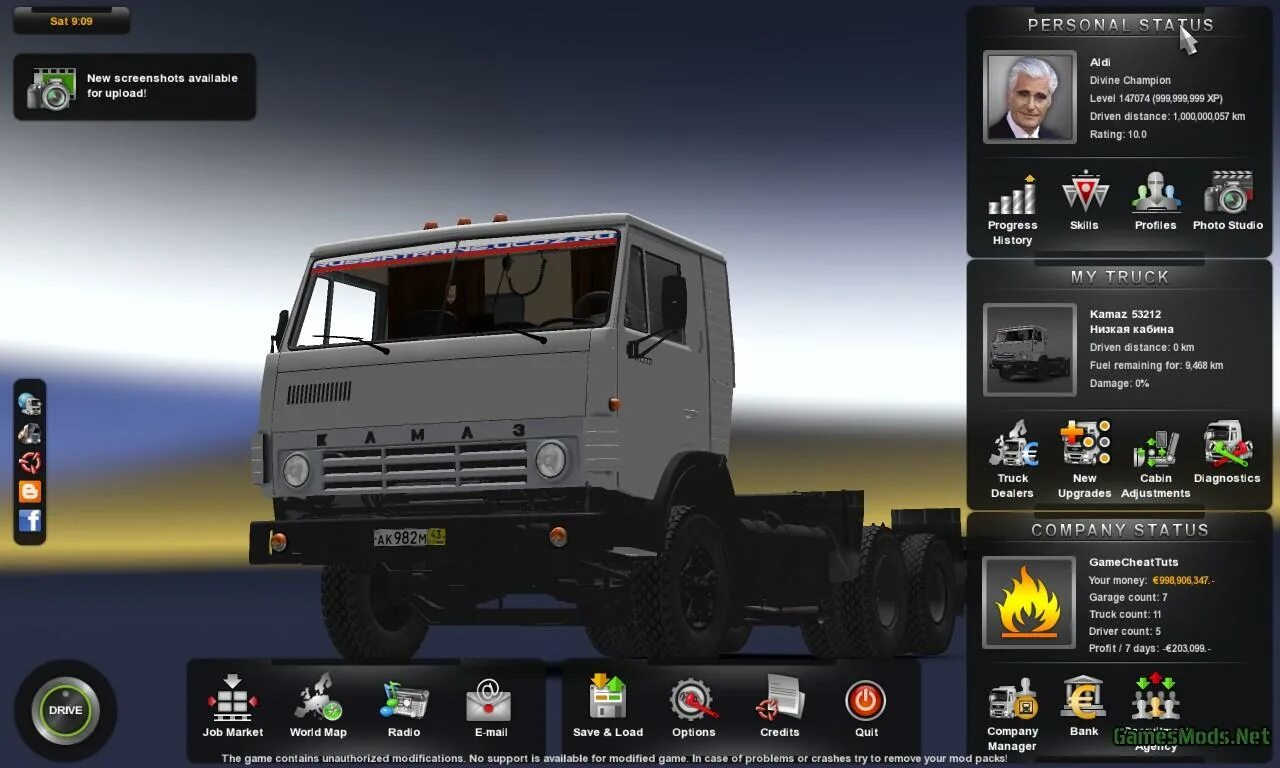View the game Credits
1280x768 pixels.
779,706
